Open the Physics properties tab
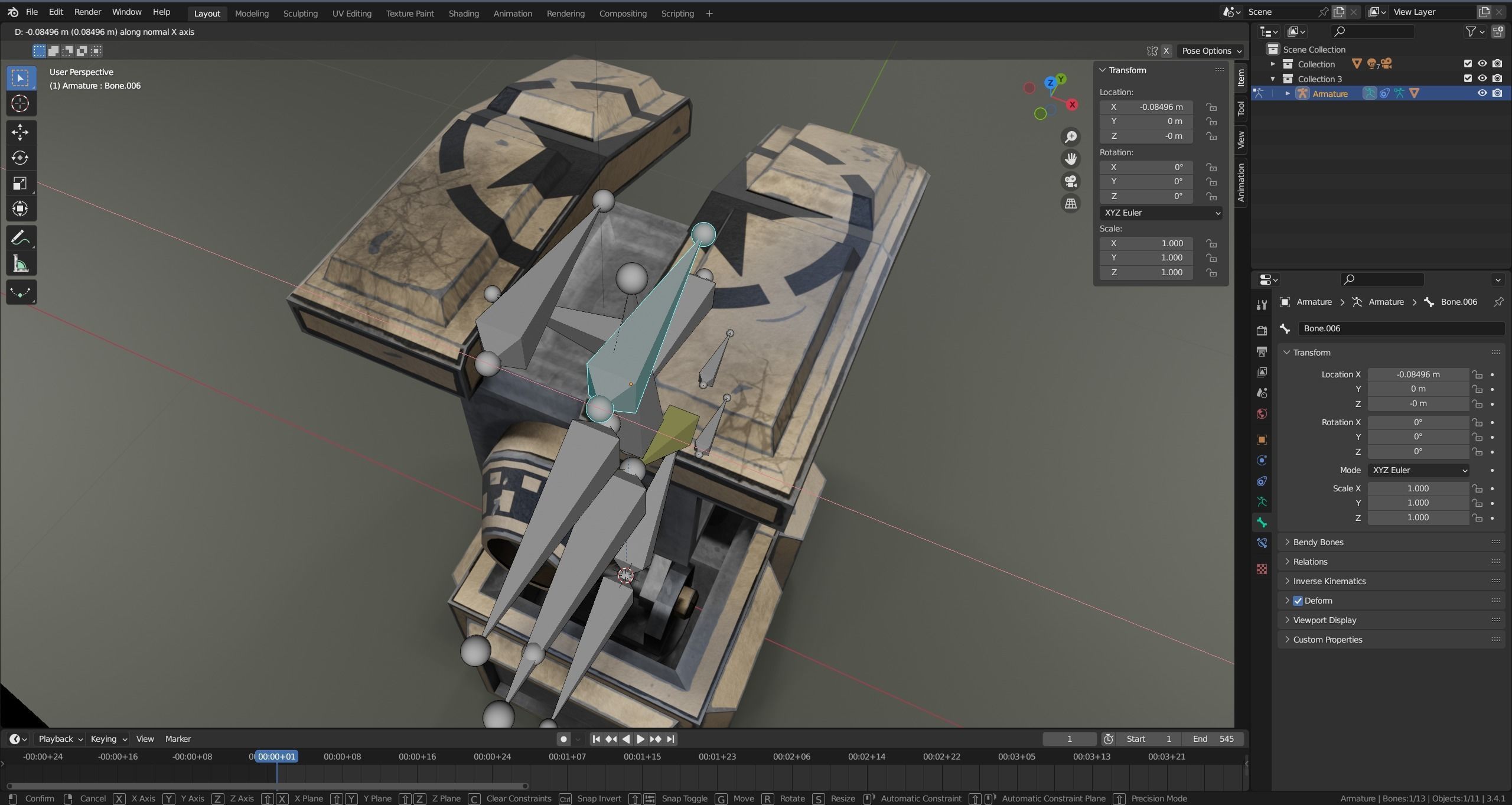The height and width of the screenshot is (805, 1512). (1262, 460)
